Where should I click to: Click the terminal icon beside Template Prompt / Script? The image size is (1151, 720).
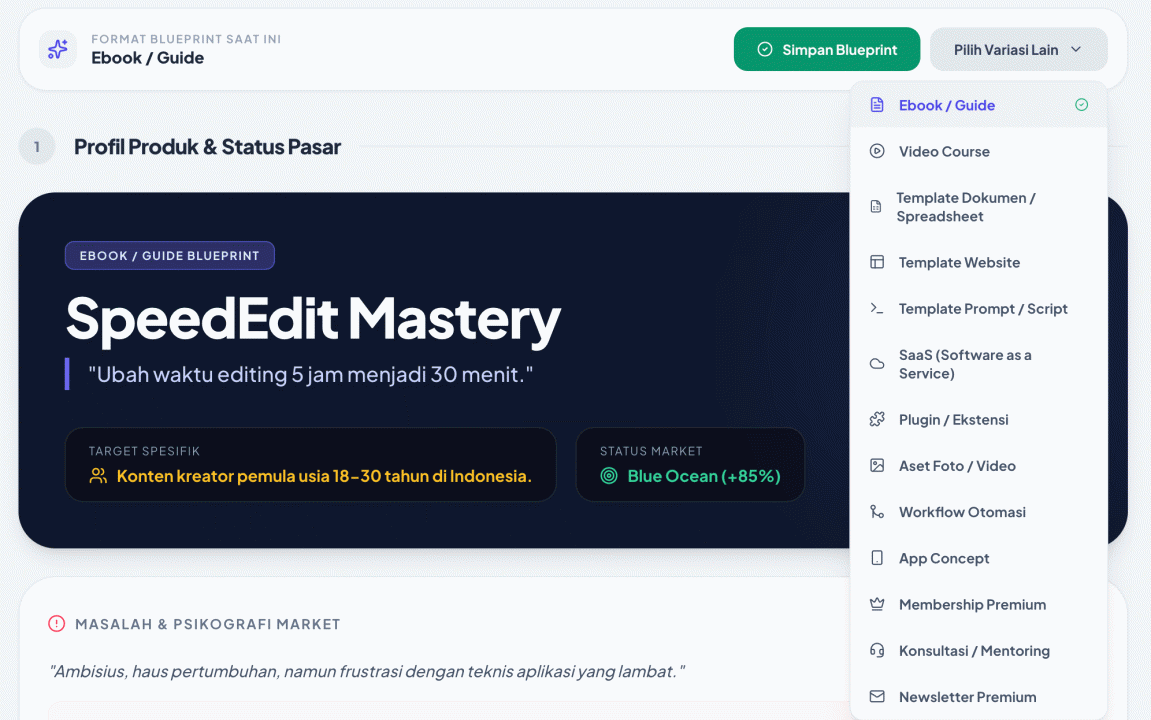[x=877, y=308]
